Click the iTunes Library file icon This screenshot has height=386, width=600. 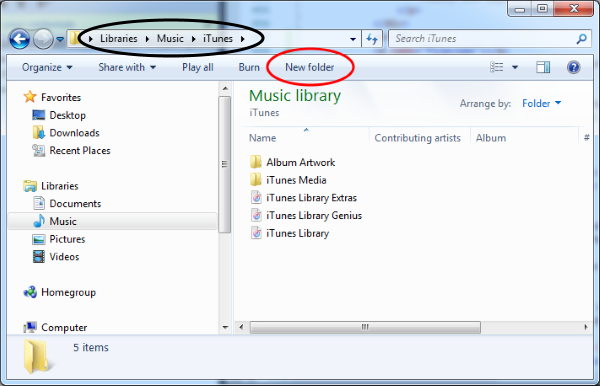[x=256, y=233]
